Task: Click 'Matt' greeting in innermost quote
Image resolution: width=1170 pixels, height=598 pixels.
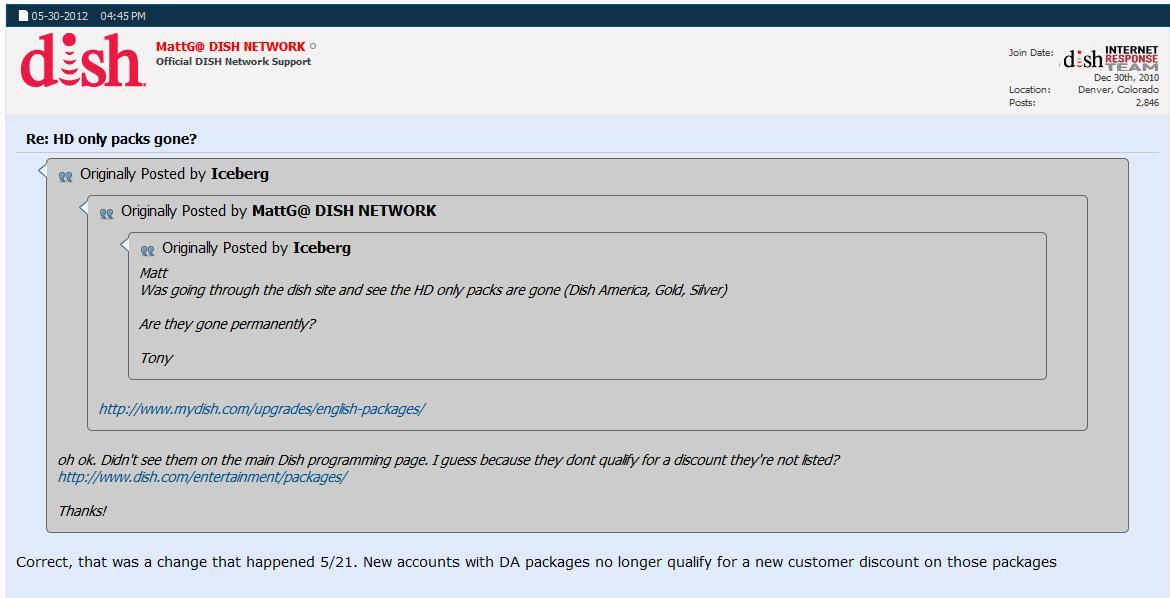Action: tap(154, 272)
